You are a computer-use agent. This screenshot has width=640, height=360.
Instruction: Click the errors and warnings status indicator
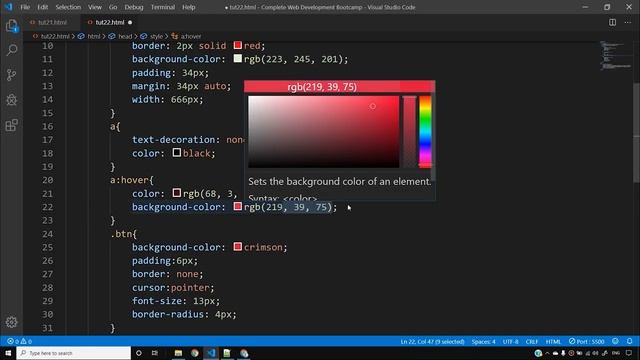[x=19, y=341]
